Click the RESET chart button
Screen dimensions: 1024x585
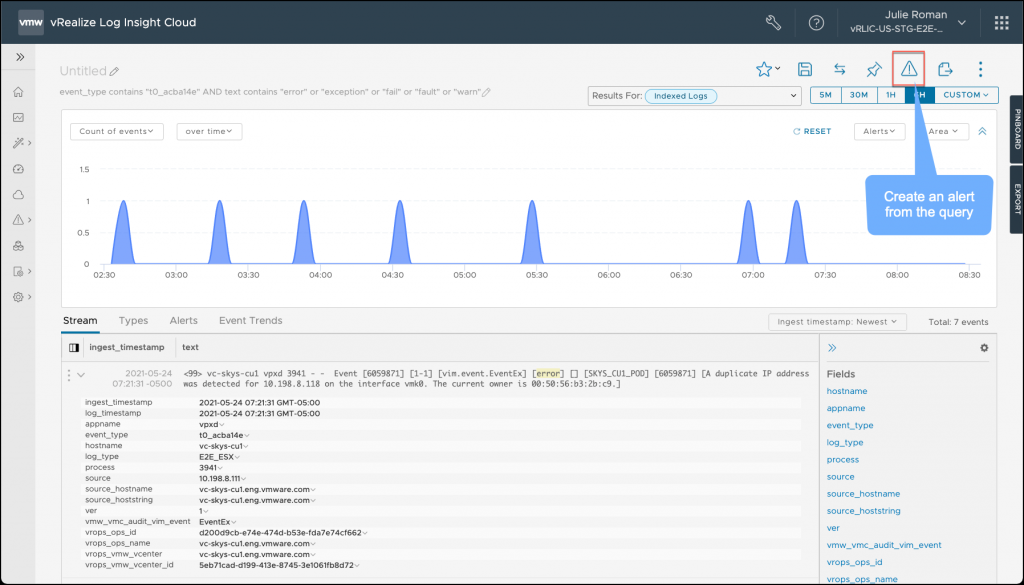[x=811, y=131]
